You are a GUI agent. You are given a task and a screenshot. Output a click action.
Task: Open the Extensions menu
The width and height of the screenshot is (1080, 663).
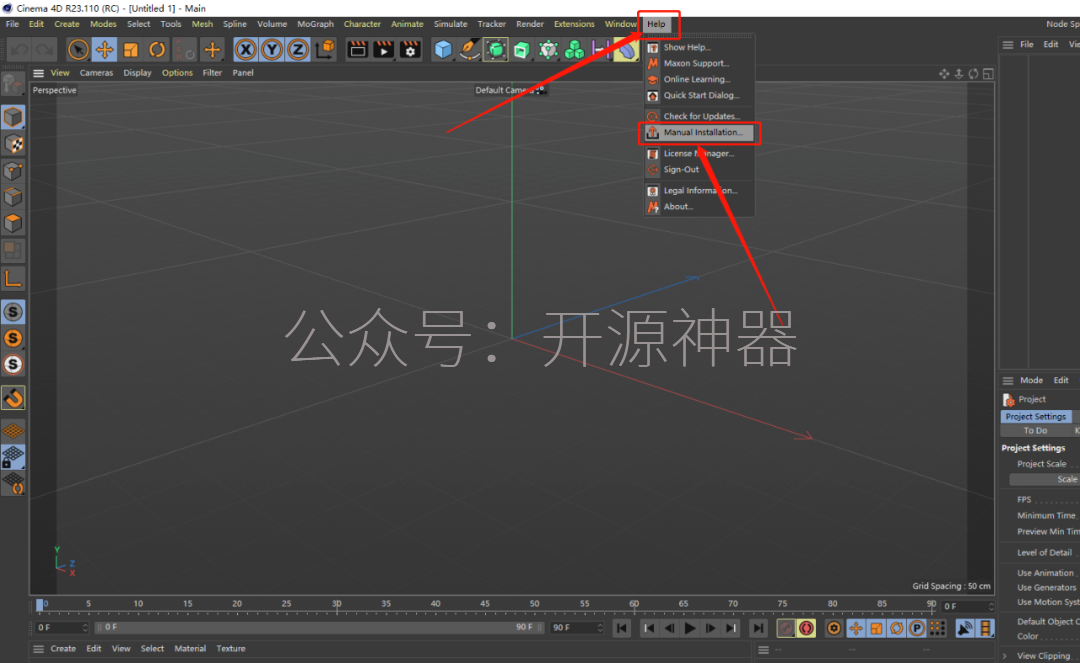[x=574, y=24]
